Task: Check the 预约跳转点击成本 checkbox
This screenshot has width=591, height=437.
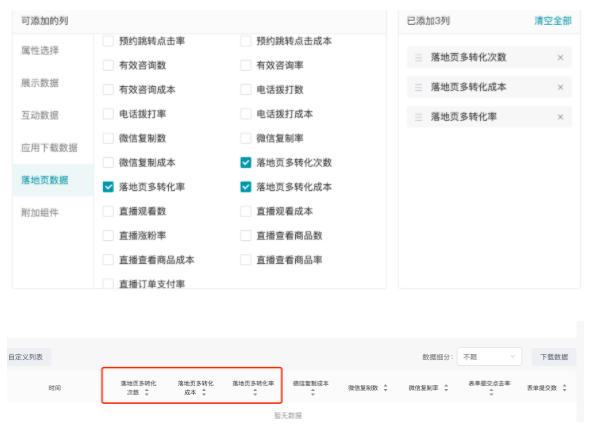Action: [246, 41]
